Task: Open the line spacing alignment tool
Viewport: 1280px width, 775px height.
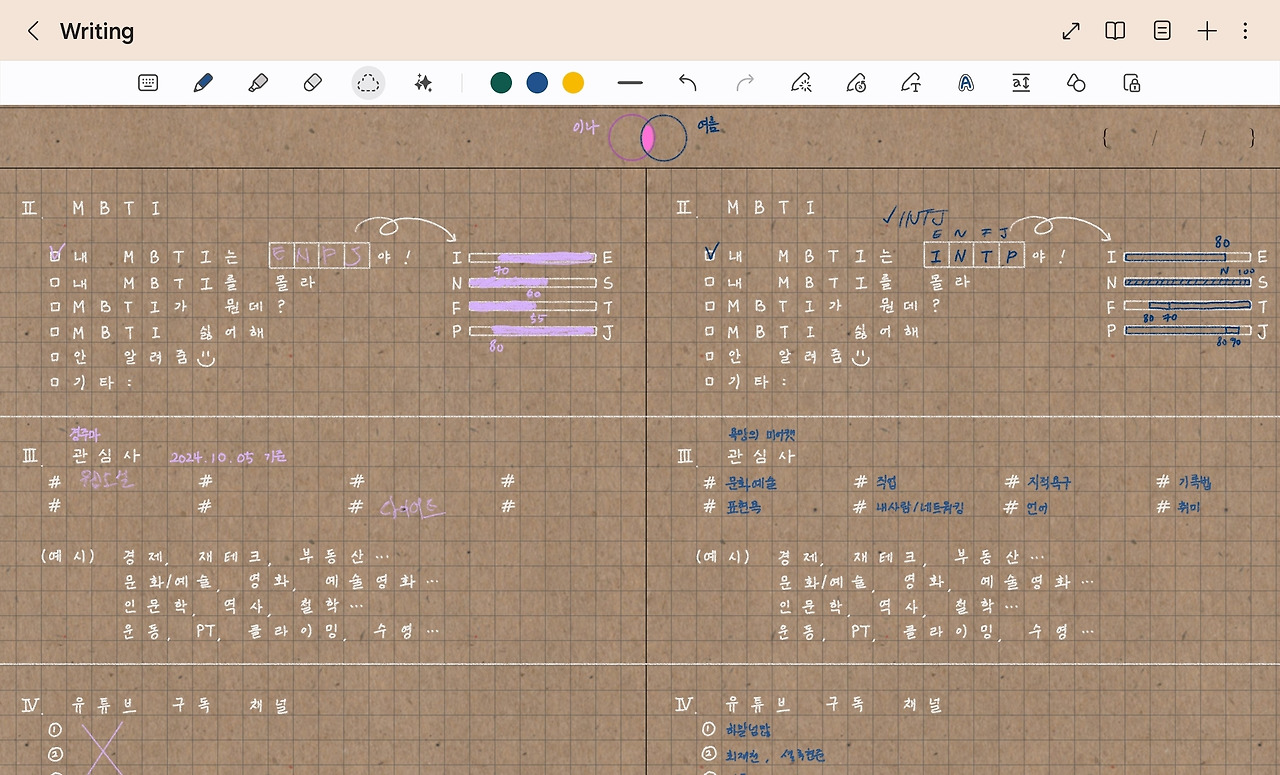Action: (1021, 83)
